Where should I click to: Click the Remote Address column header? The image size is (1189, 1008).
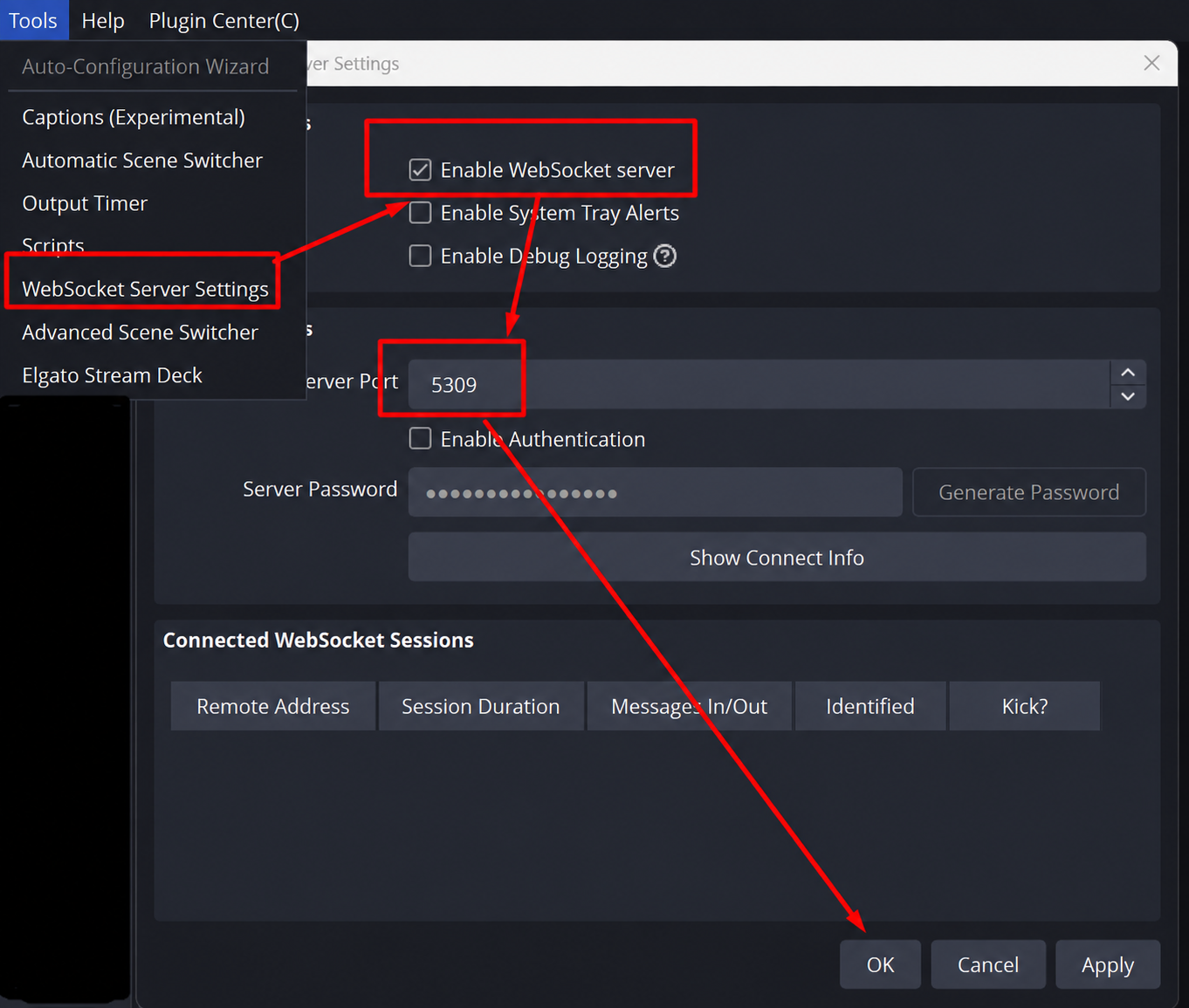[x=273, y=706]
